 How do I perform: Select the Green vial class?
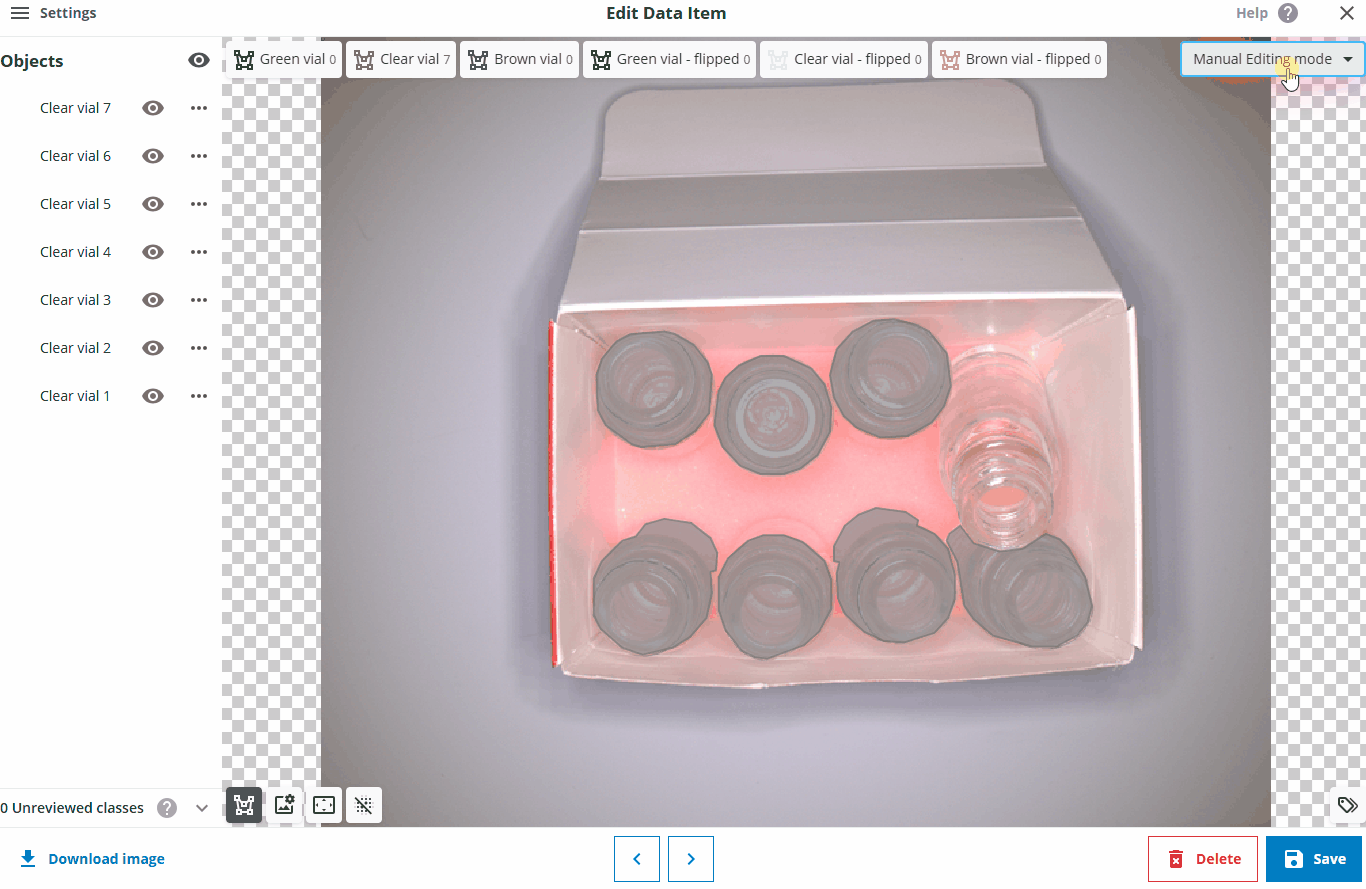pyautogui.click(x=284, y=59)
